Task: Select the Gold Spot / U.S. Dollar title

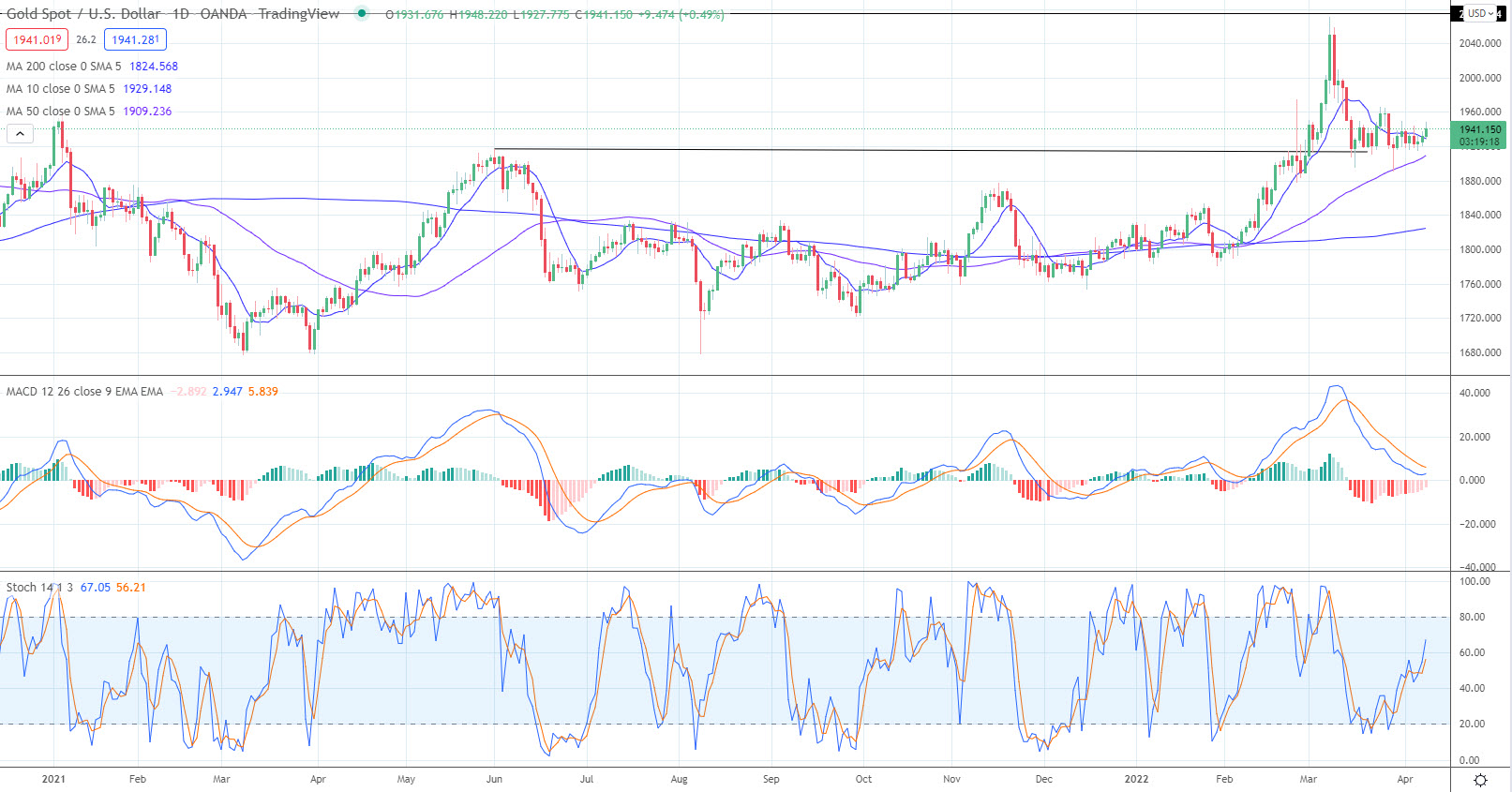Action: pos(83,14)
